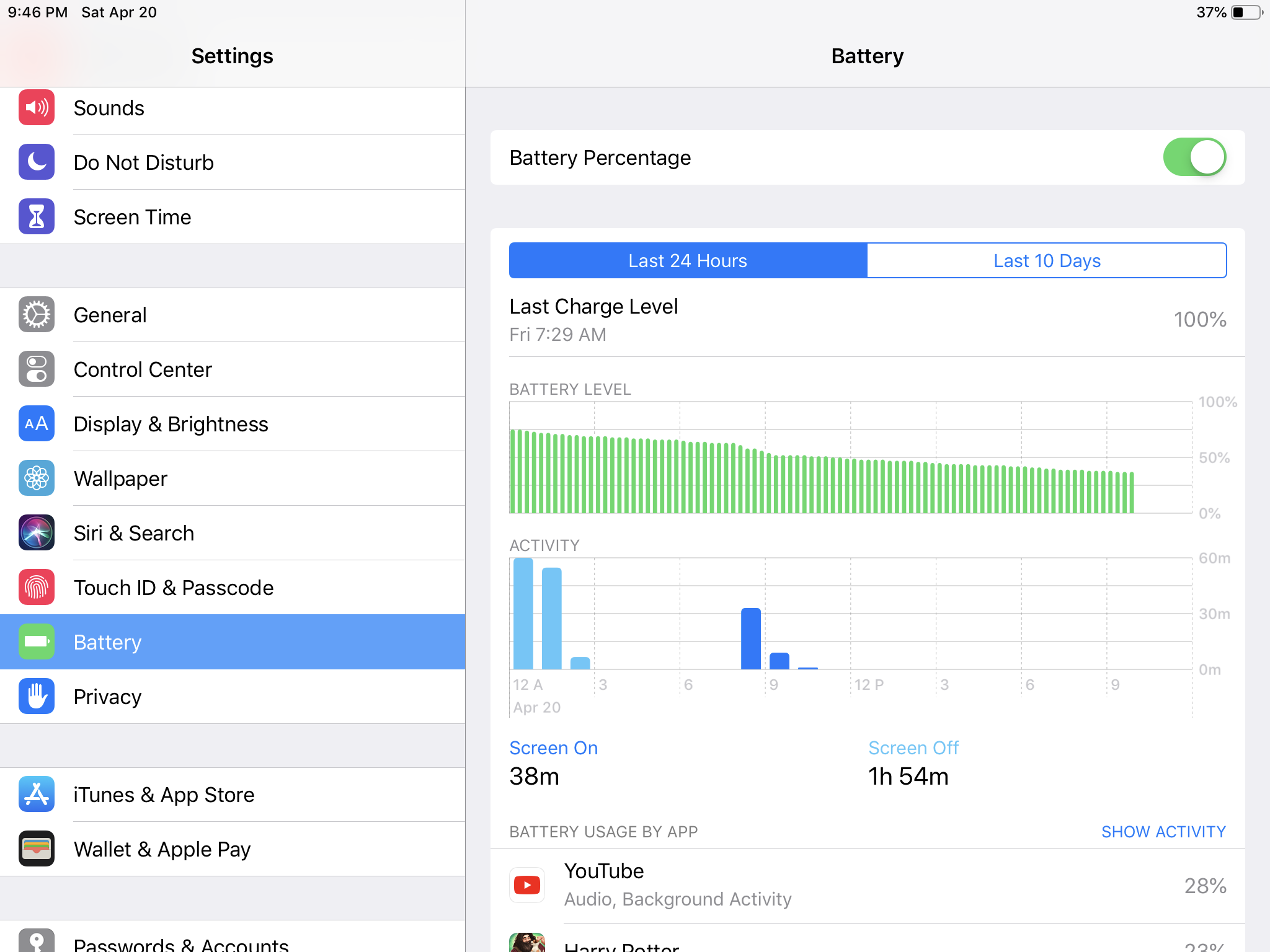The height and width of the screenshot is (952, 1270).
Task: Tap the 9:46 PM clock in status bar
Action: 38,12
